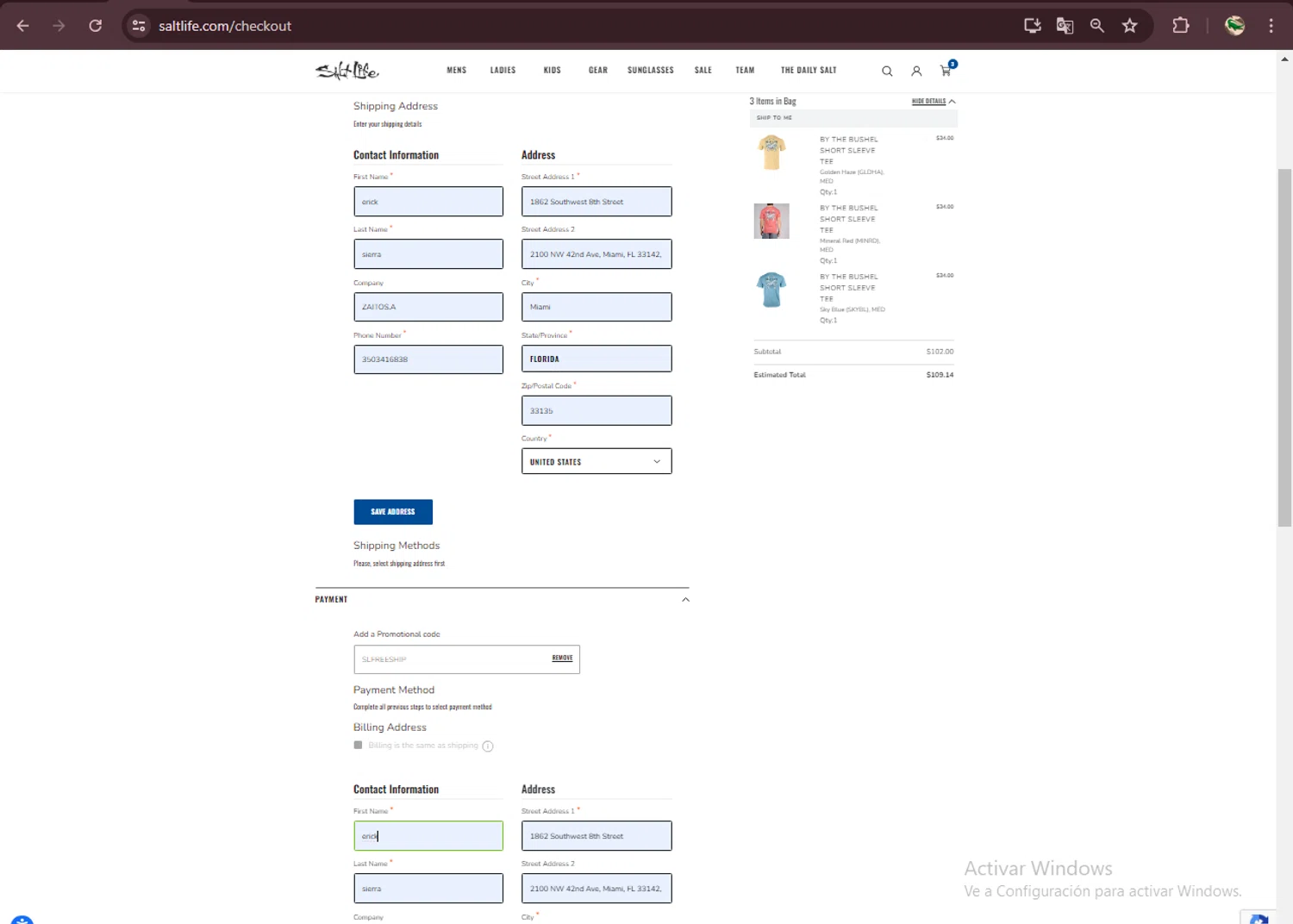Reload the checkout page
Screen dimensions: 1293x924
[96, 26]
